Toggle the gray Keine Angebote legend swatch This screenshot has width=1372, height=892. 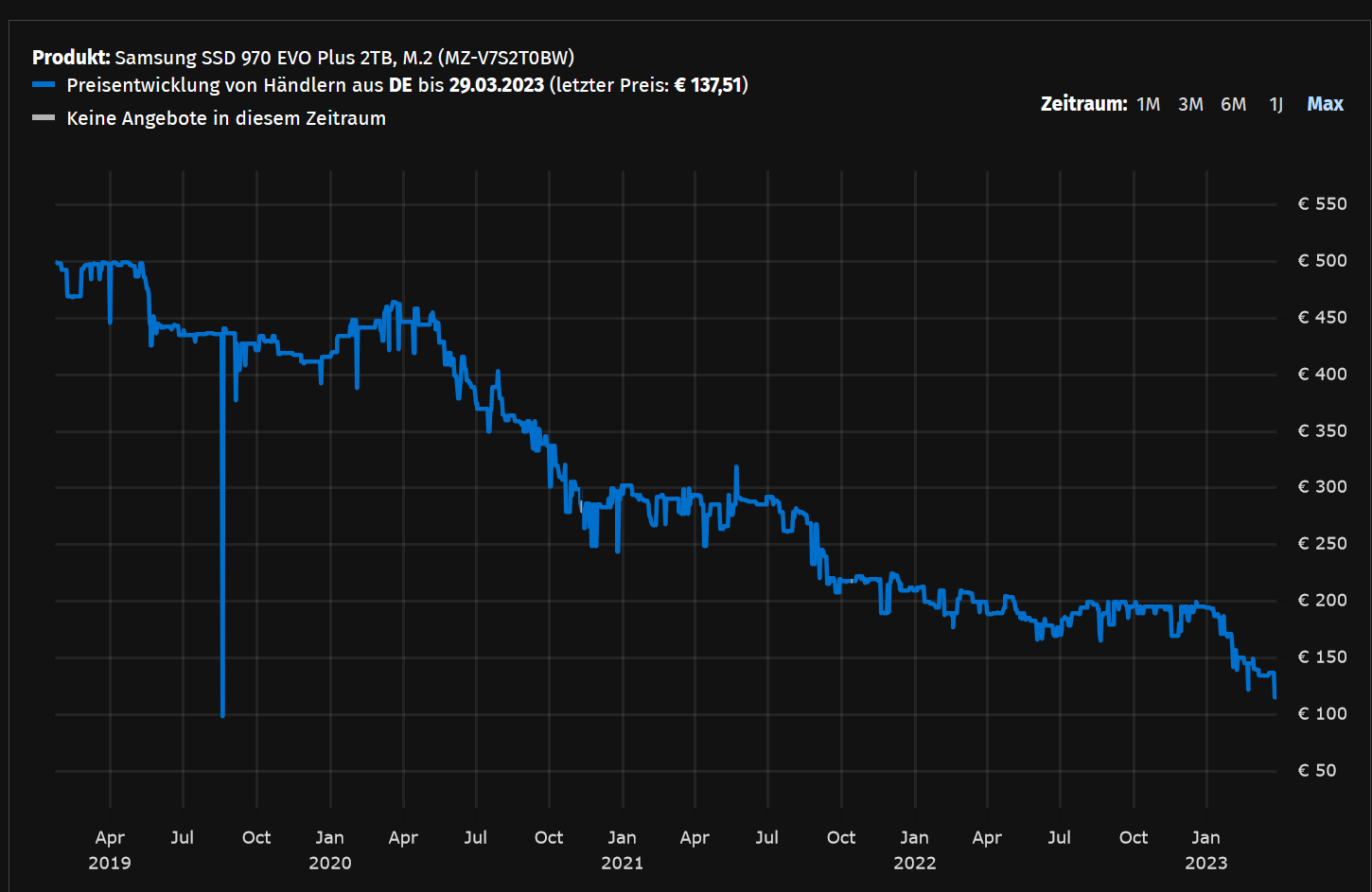pyautogui.click(x=44, y=118)
